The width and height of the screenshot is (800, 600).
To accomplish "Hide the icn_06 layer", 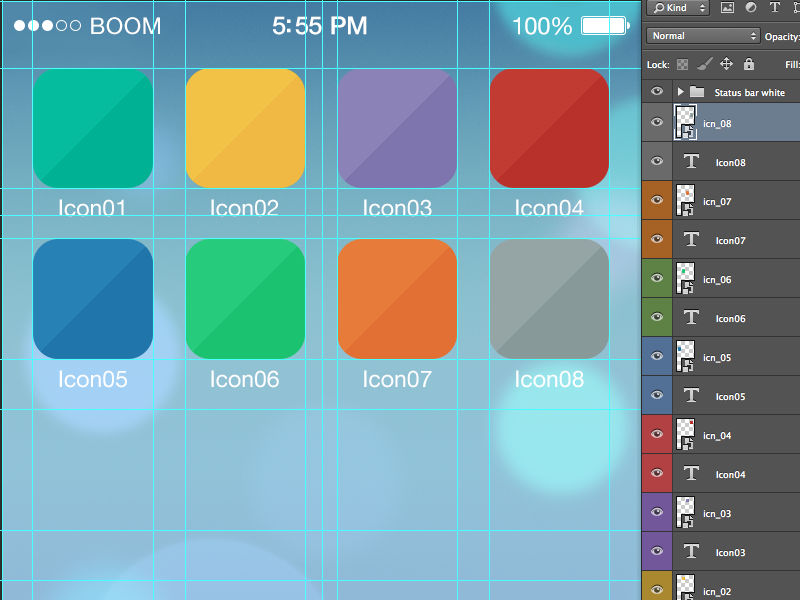I will click(x=657, y=278).
